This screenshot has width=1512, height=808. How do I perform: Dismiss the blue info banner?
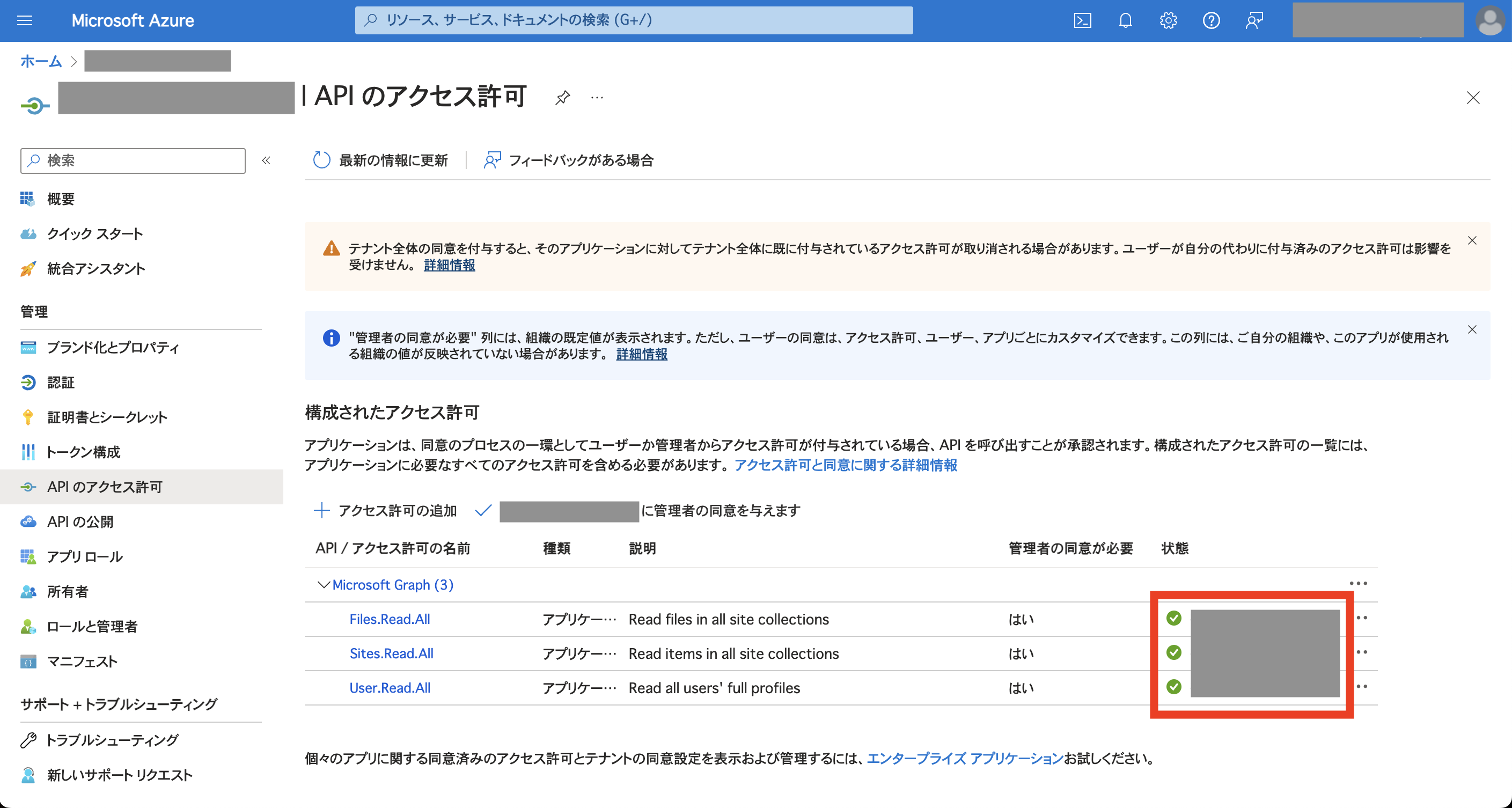(x=1472, y=330)
